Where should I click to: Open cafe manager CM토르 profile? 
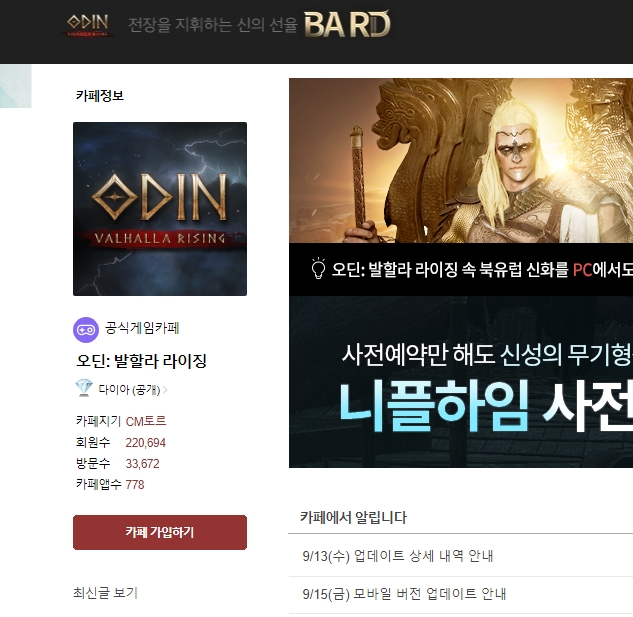146,421
